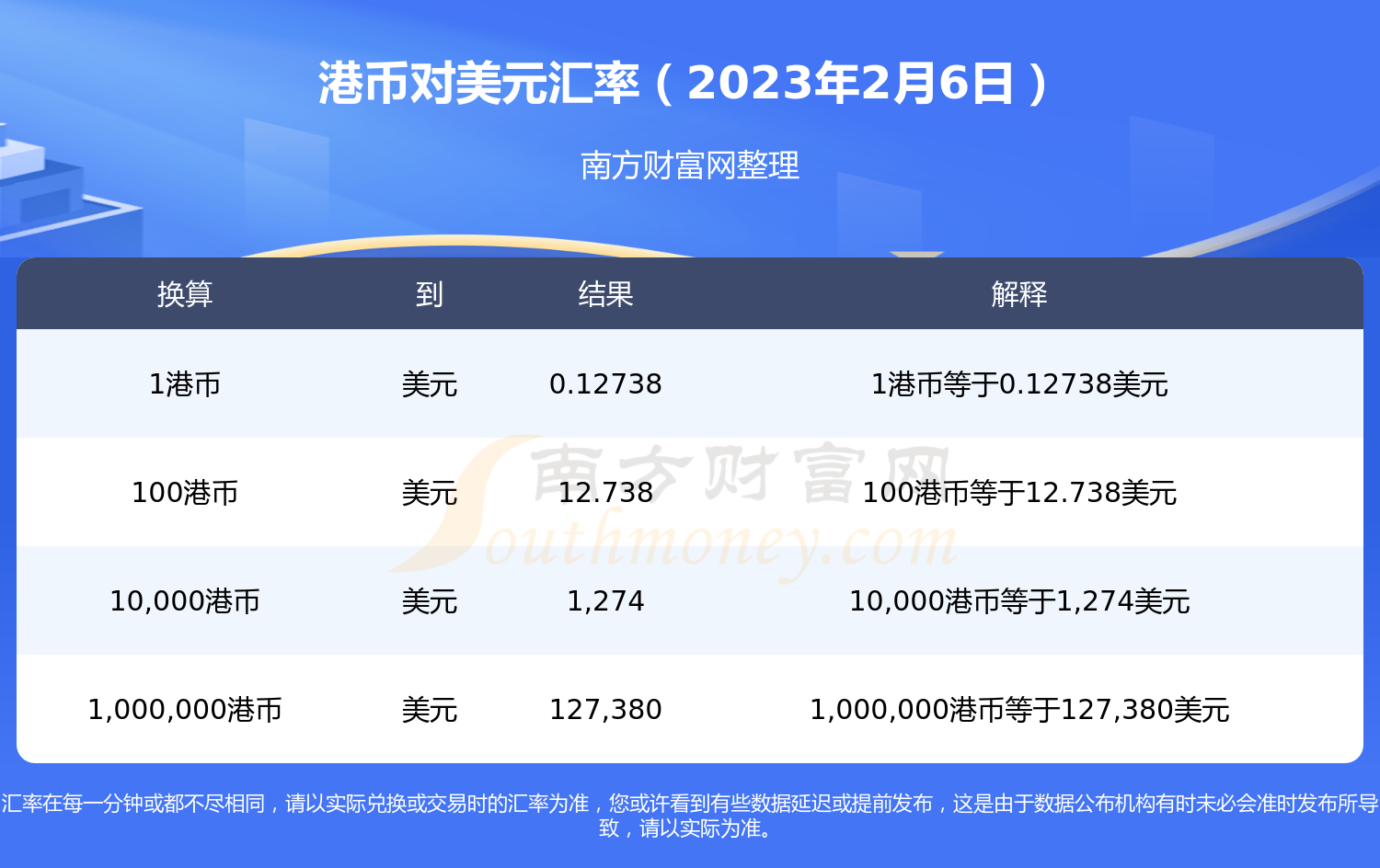
Task: Click the 结果 column header
Action: tap(605, 294)
